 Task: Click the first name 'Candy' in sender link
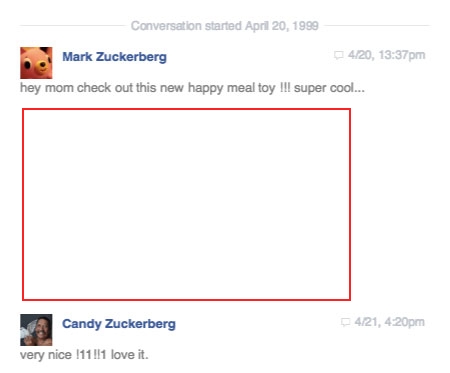[x=82, y=324]
